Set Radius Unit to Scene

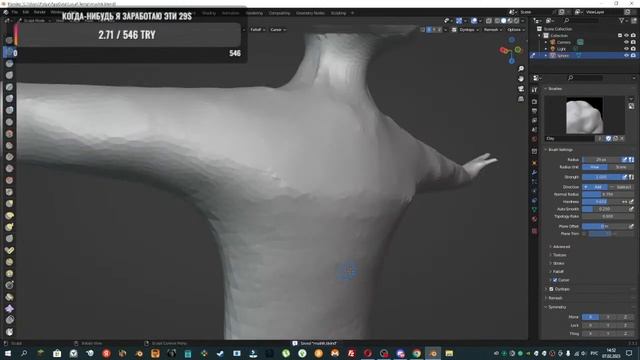click(x=621, y=167)
